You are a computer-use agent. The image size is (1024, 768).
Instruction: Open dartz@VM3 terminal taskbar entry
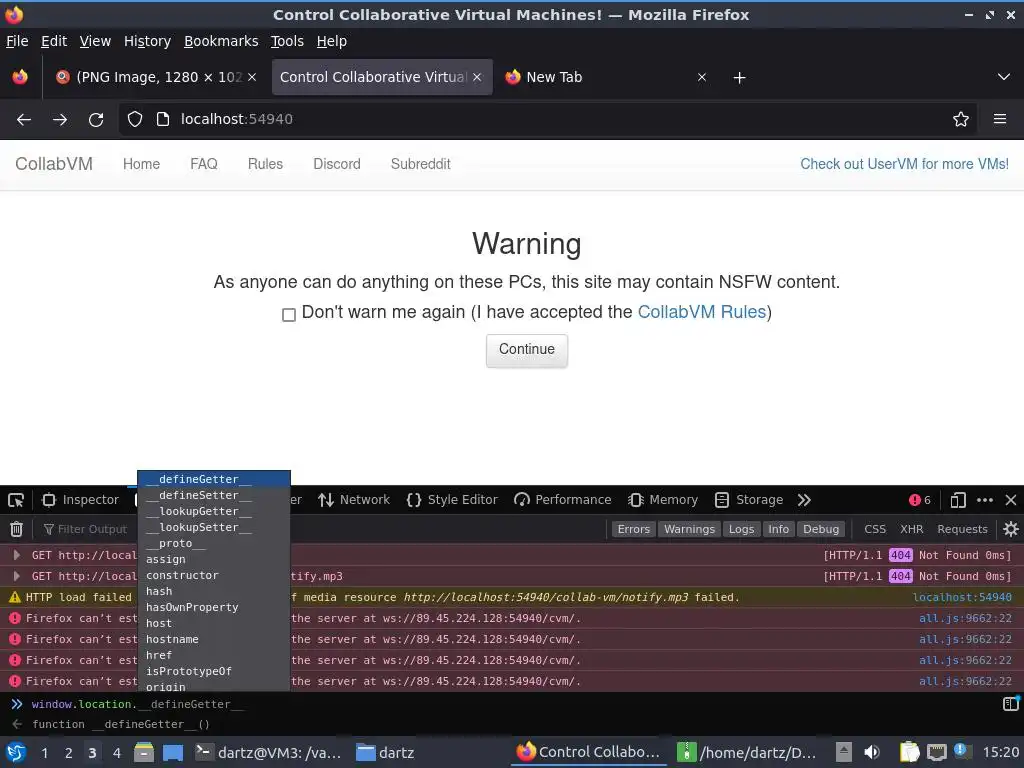coord(269,753)
